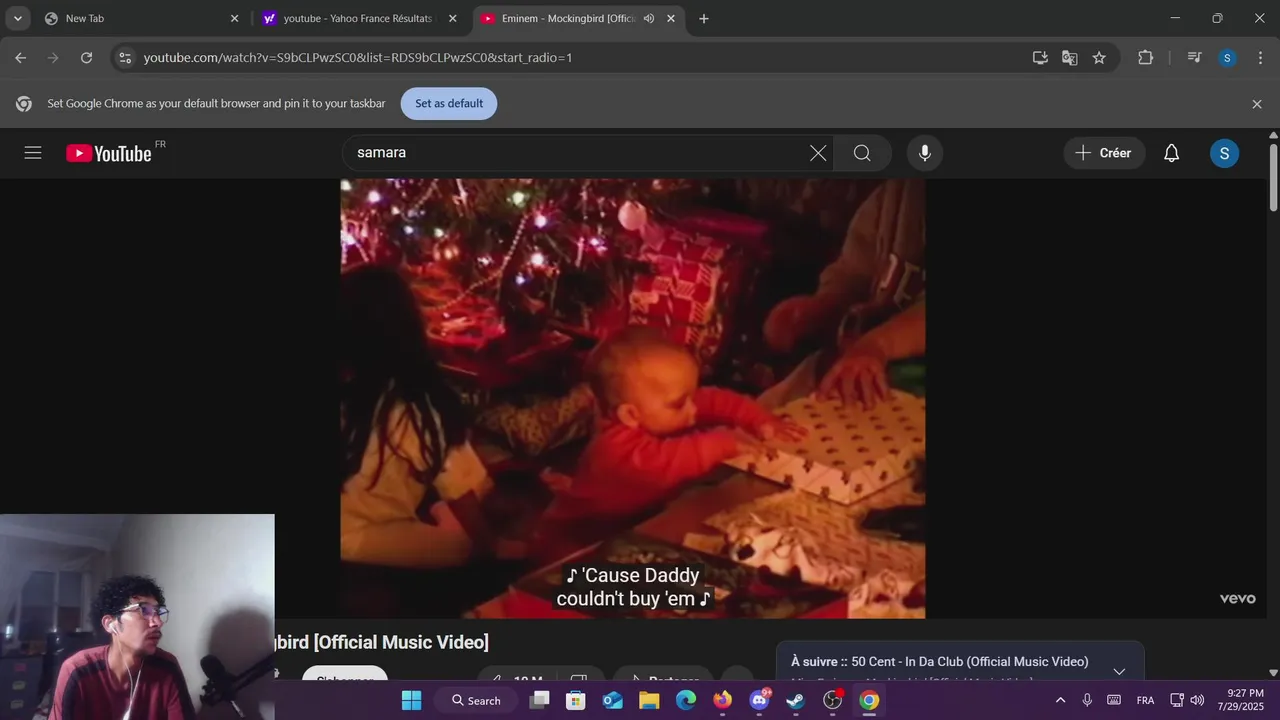Open network settings tray icon
The image size is (1280, 720).
click(1177, 700)
